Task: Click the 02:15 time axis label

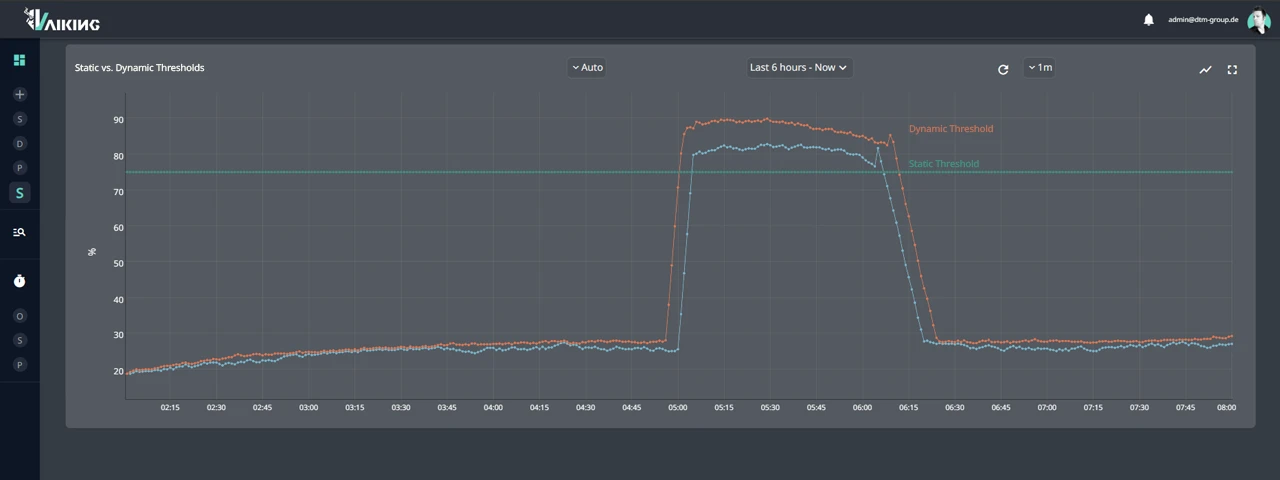Action: pyautogui.click(x=170, y=408)
